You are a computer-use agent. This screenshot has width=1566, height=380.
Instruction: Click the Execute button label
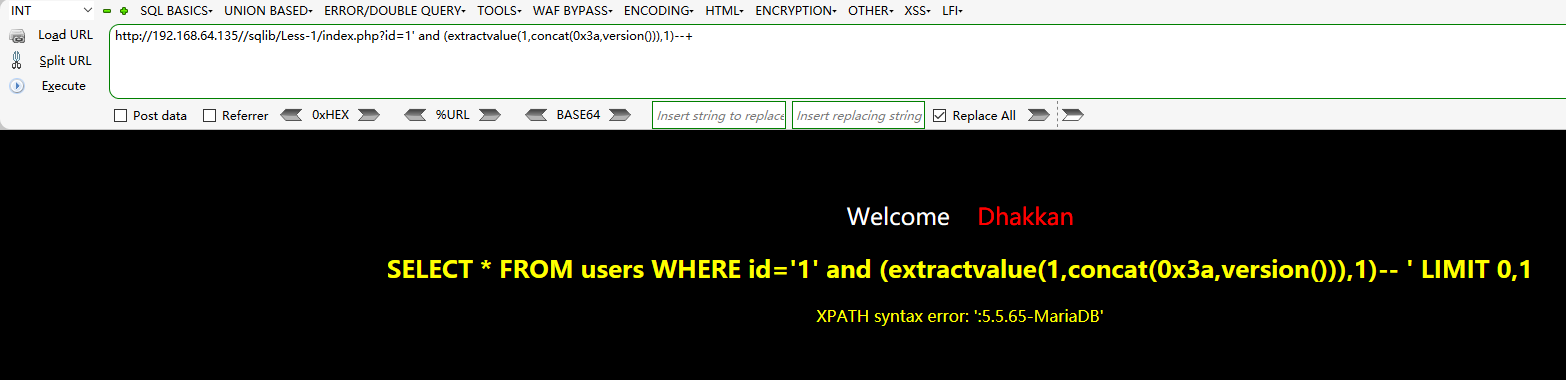[x=64, y=86]
